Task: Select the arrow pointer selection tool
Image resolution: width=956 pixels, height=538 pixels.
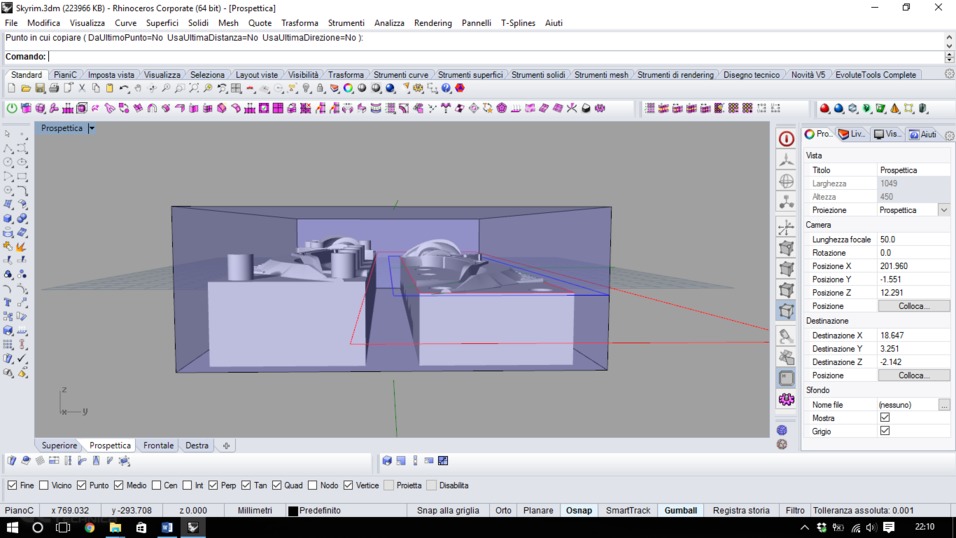Action: click(x=8, y=134)
